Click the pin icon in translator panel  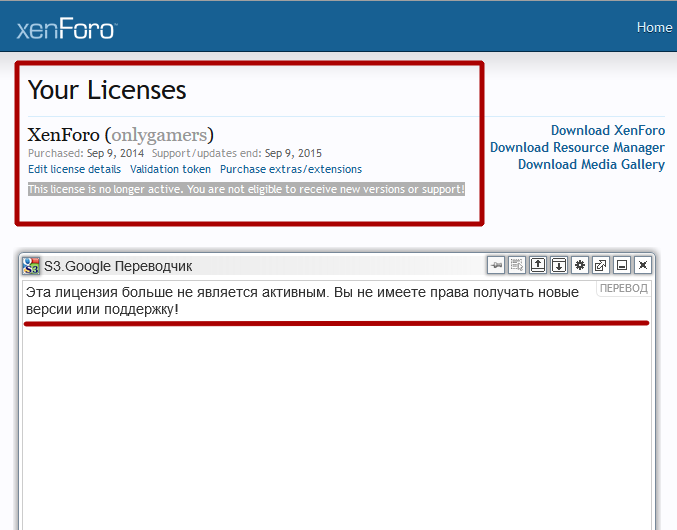[x=496, y=265]
